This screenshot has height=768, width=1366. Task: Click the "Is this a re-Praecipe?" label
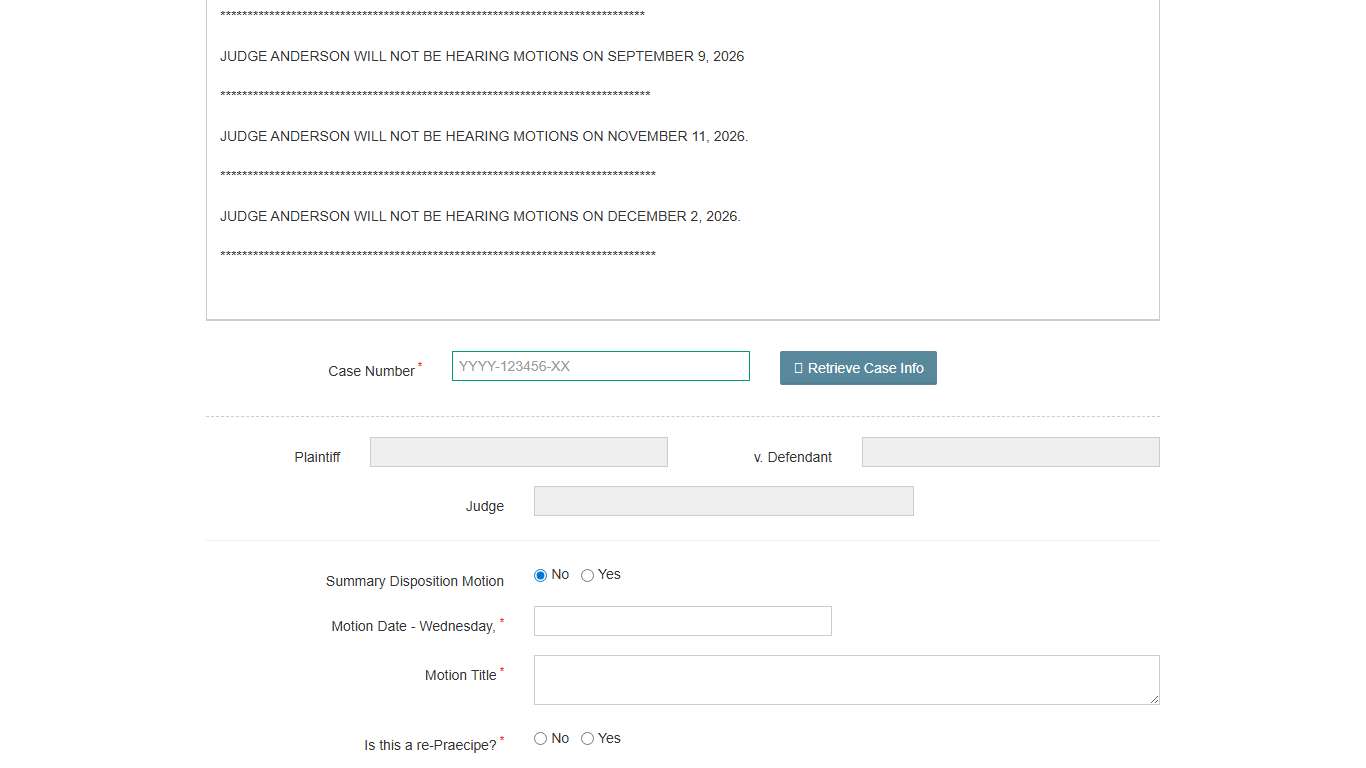click(430, 745)
